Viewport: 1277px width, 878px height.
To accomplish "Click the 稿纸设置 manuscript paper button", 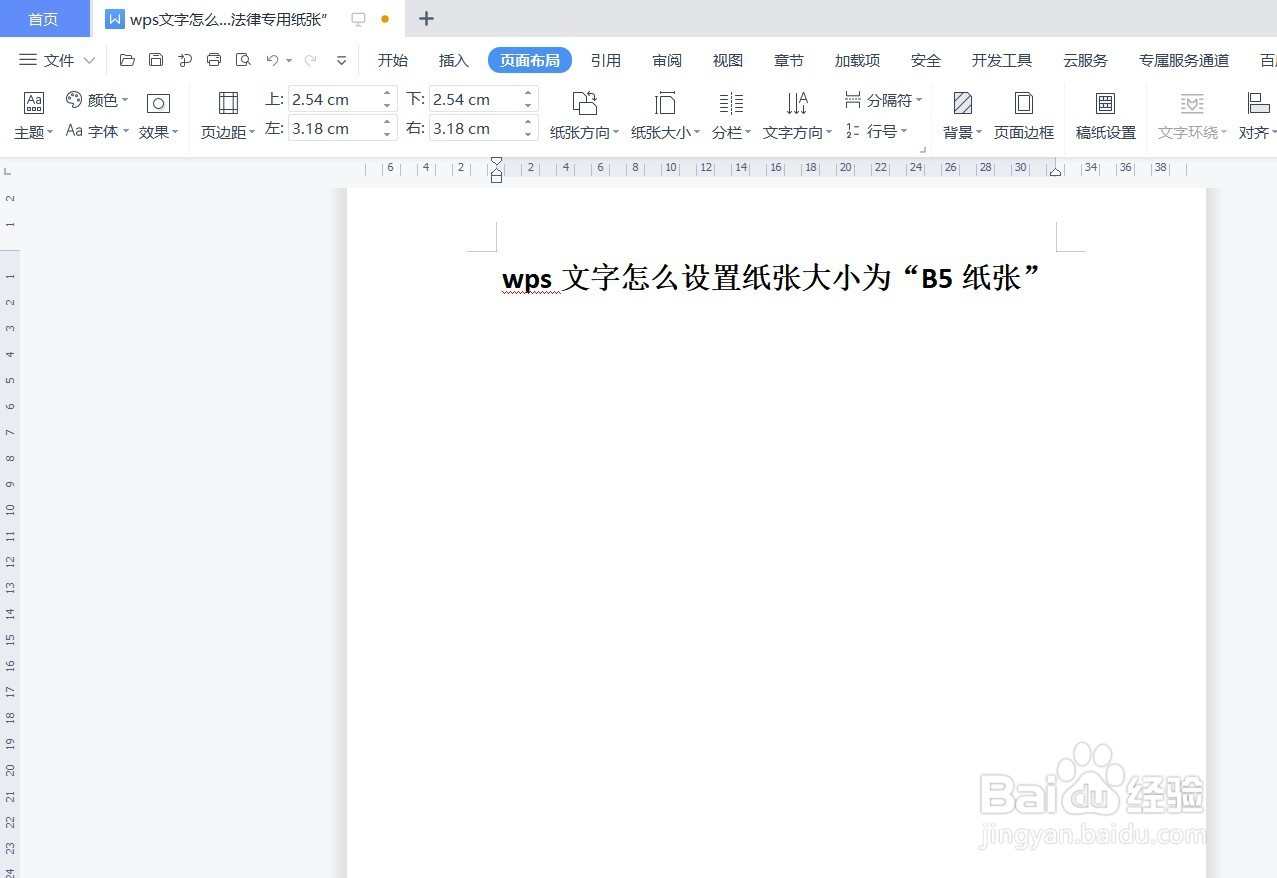I will click(x=1106, y=116).
